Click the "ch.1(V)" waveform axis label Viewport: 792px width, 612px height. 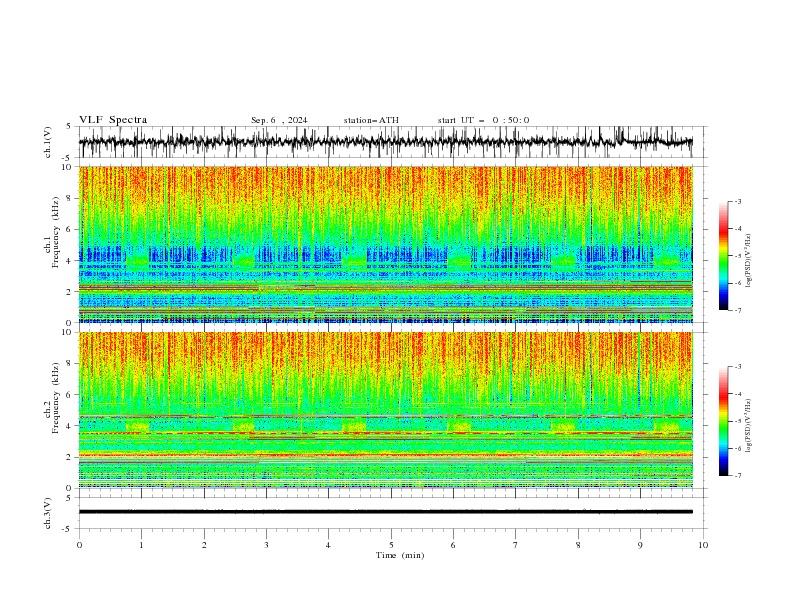(x=48, y=142)
